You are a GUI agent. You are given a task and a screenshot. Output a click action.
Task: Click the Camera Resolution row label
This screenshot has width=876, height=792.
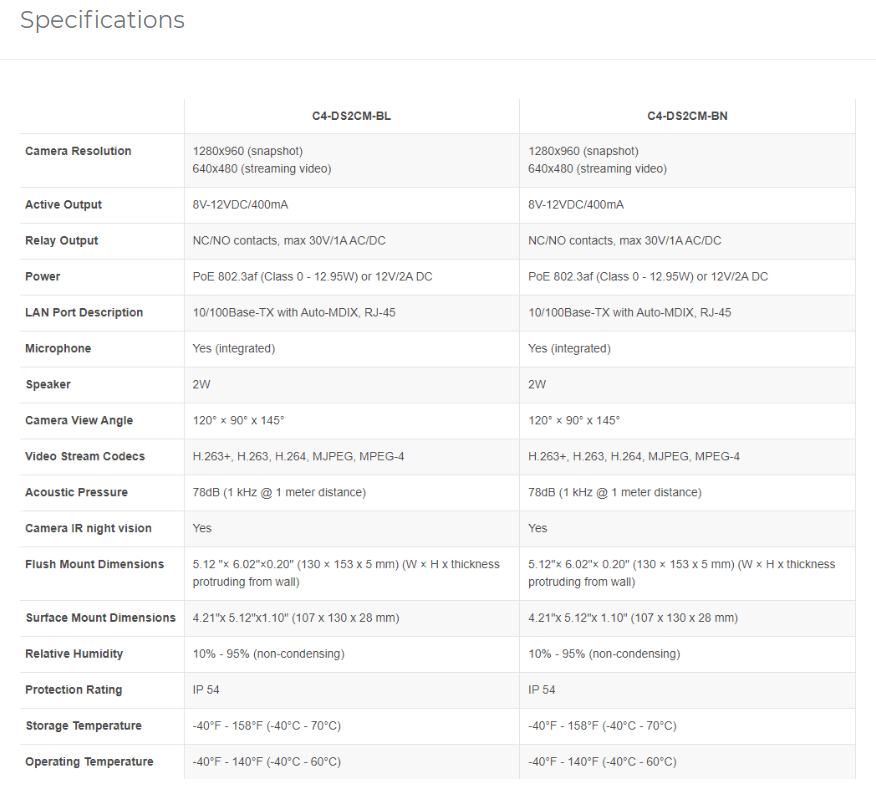(78, 151)
